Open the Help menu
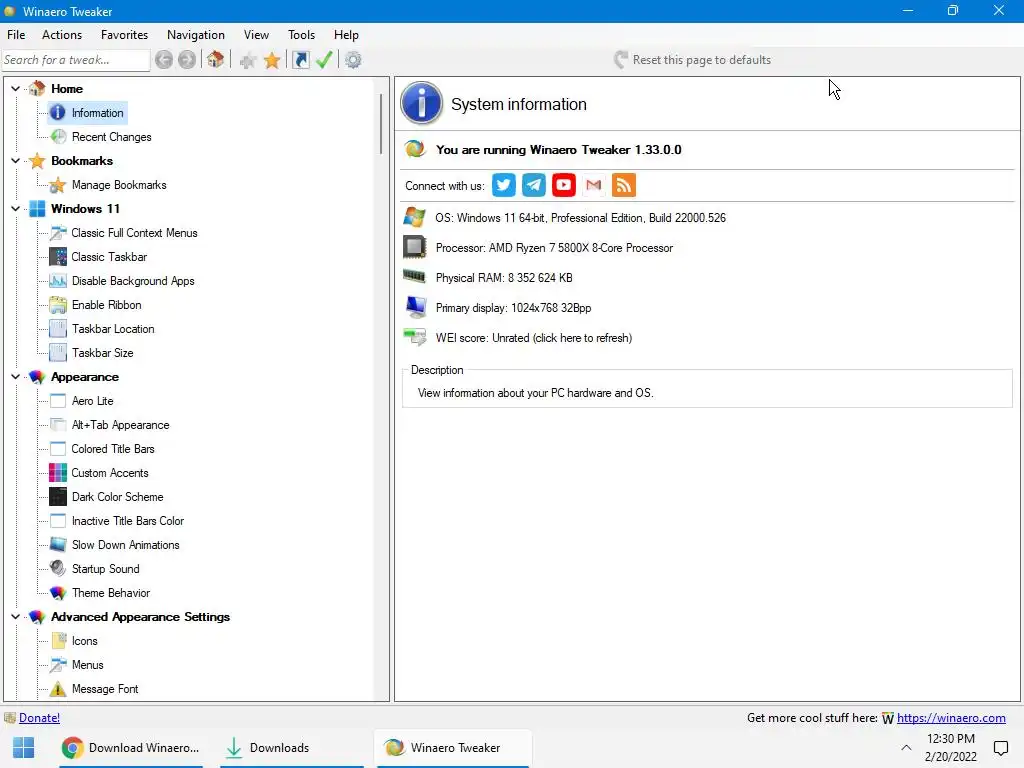 pos(346,35)
